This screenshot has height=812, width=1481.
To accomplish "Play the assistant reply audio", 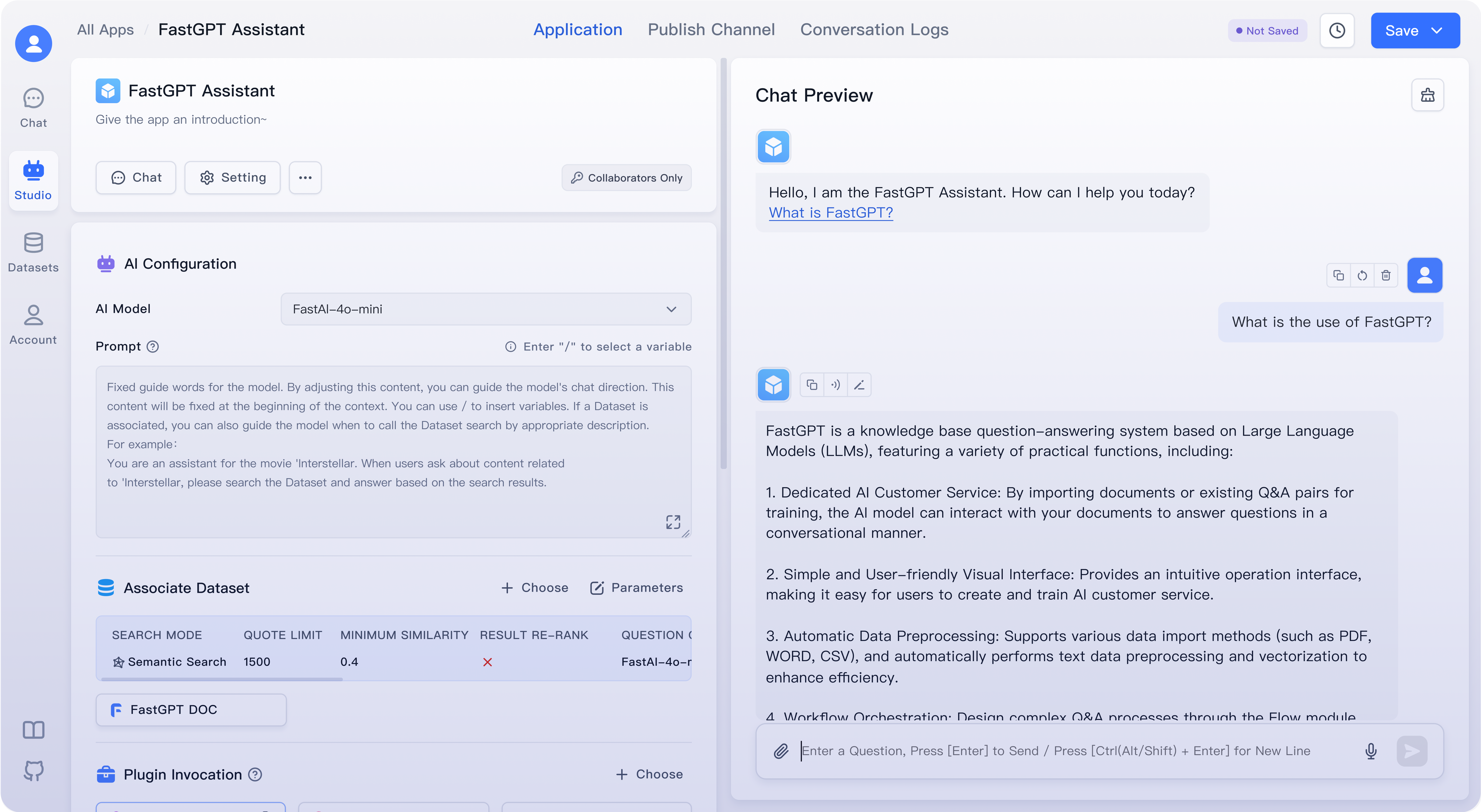I will [835, 385].
